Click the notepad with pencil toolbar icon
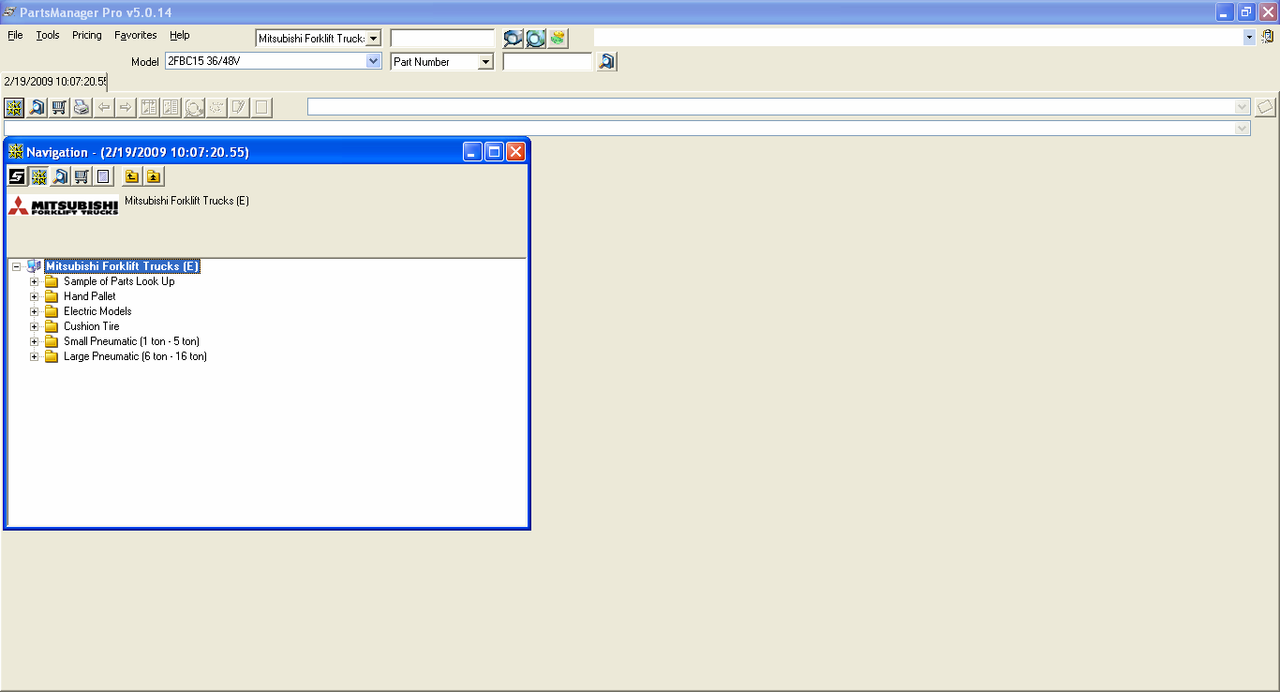This screenshot has width=1280, height=692. (x=239, y=107)
